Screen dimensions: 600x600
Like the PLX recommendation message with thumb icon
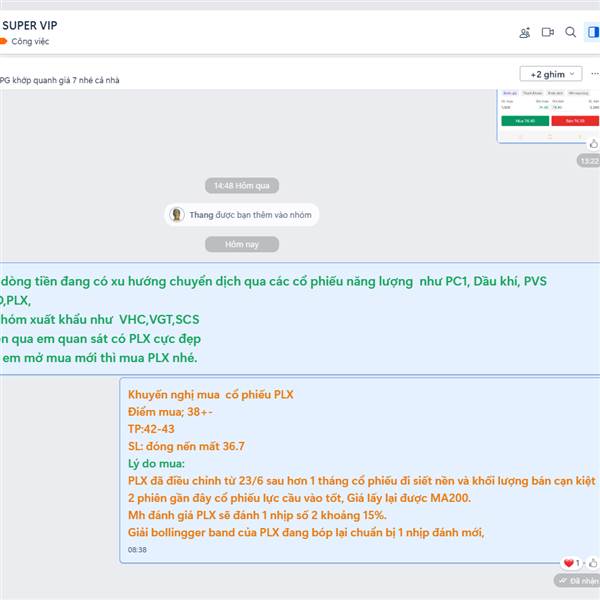(593, 563)
